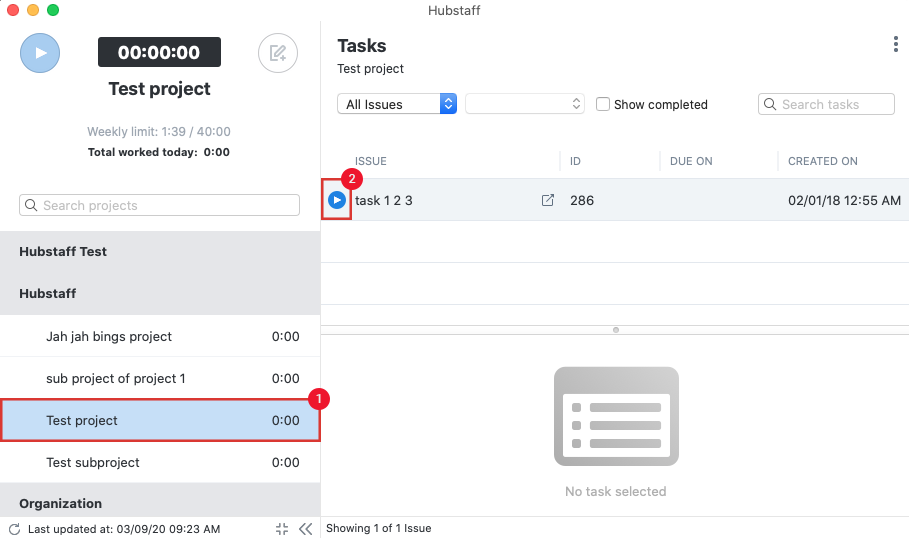Click the pane splitter handle dot
This screenshot has width=909, height=538.
coord(616,330)
